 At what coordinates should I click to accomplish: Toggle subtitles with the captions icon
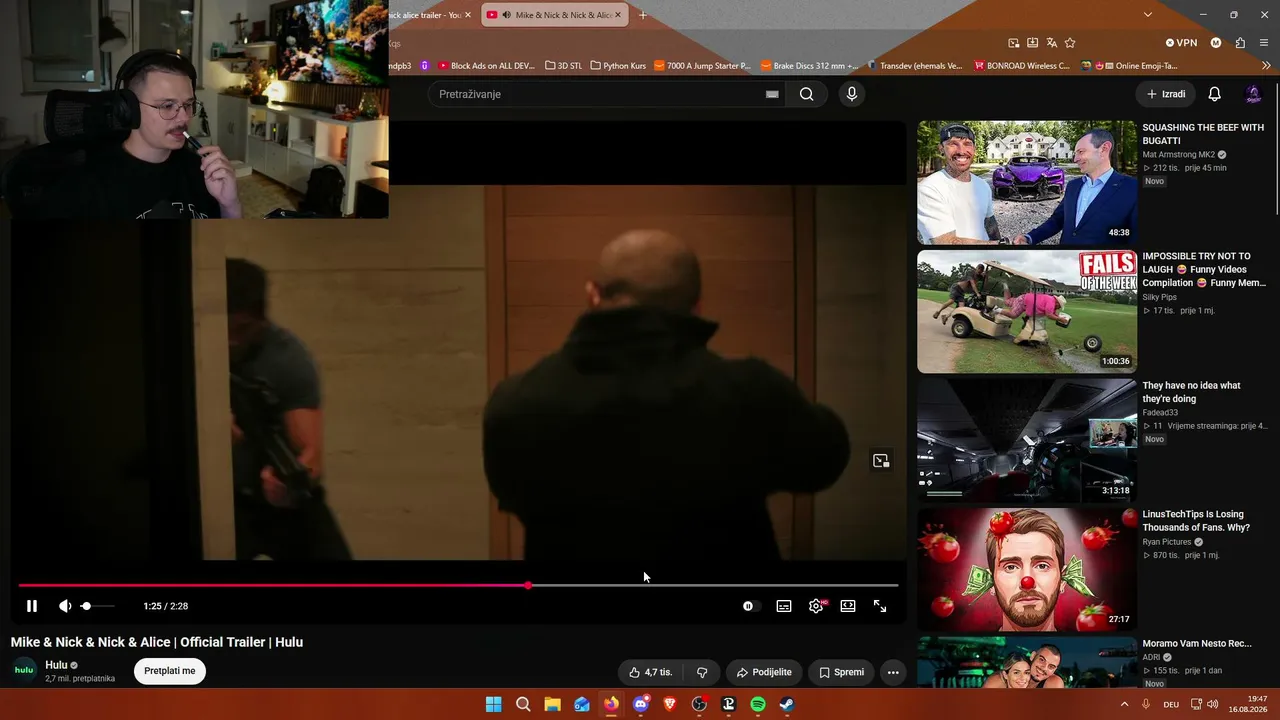(x=784, y=606)
